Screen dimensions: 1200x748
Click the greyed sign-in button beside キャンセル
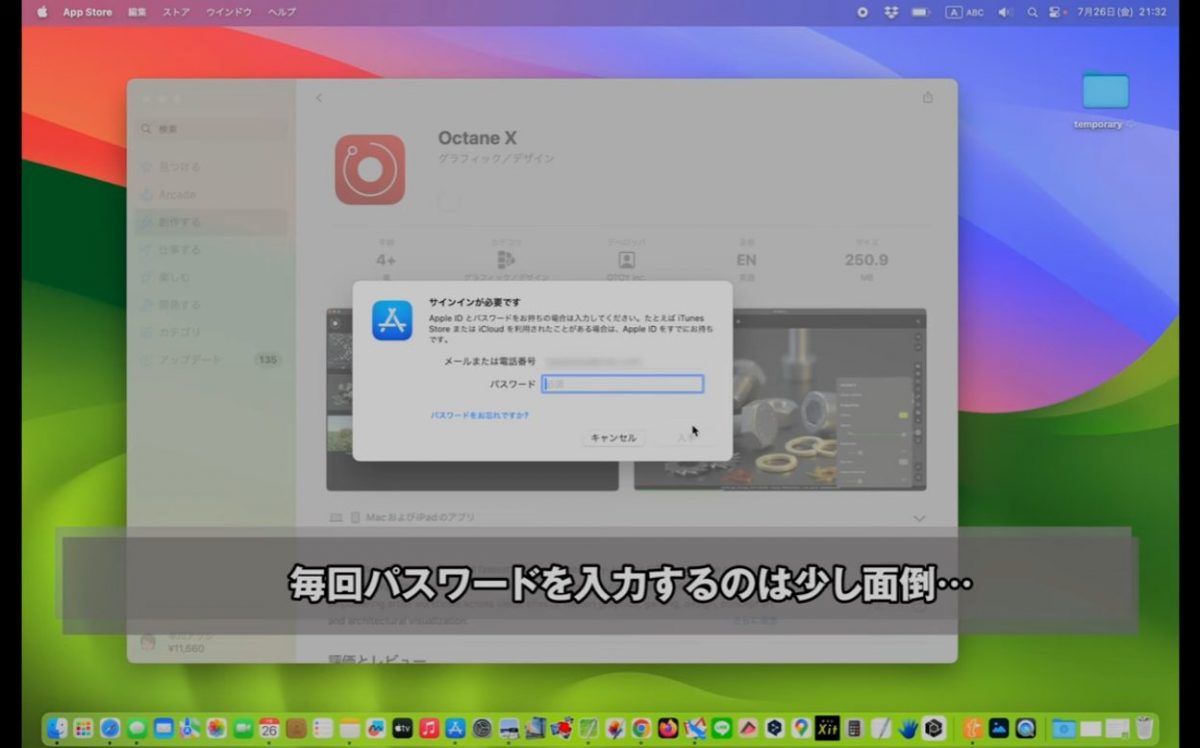pos(685,438)
